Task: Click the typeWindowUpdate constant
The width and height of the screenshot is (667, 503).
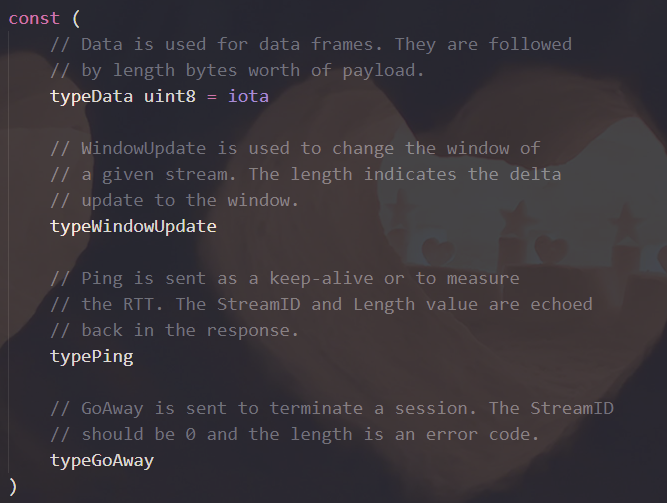Action: coord(133,226)
